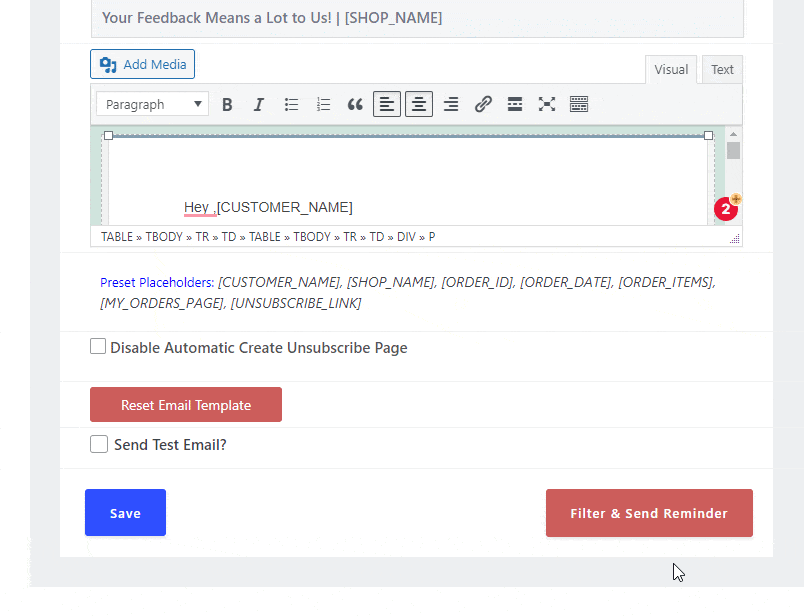Click the blue Save button
The image size is (804, 616).
point(126,512)
